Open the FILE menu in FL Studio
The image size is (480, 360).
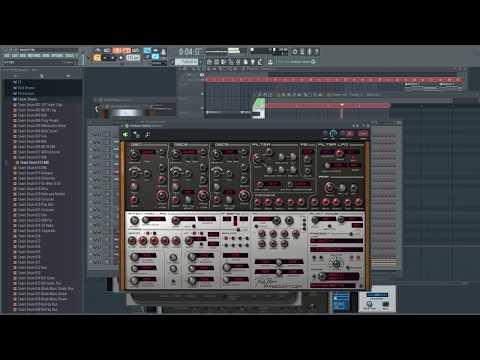[x=7, y=55]
